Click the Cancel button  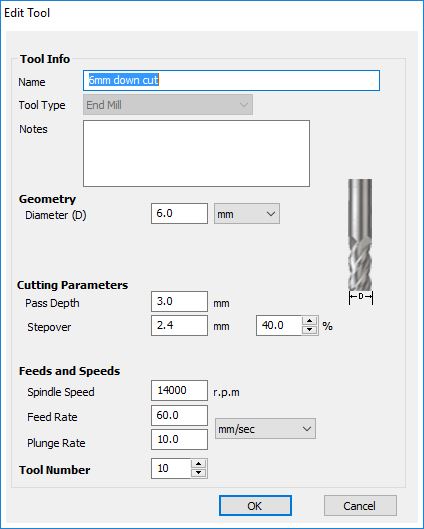[x=360, y=505]
